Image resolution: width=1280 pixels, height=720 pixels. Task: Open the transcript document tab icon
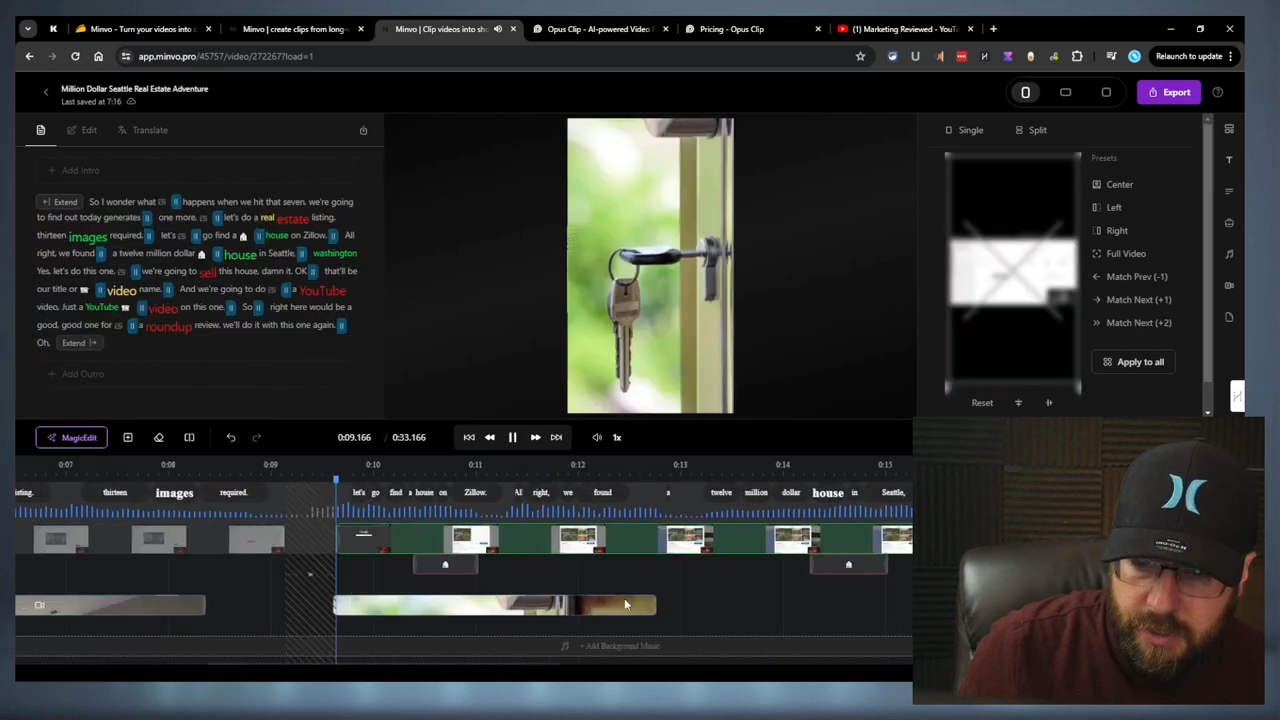click(x=41, y=130)
